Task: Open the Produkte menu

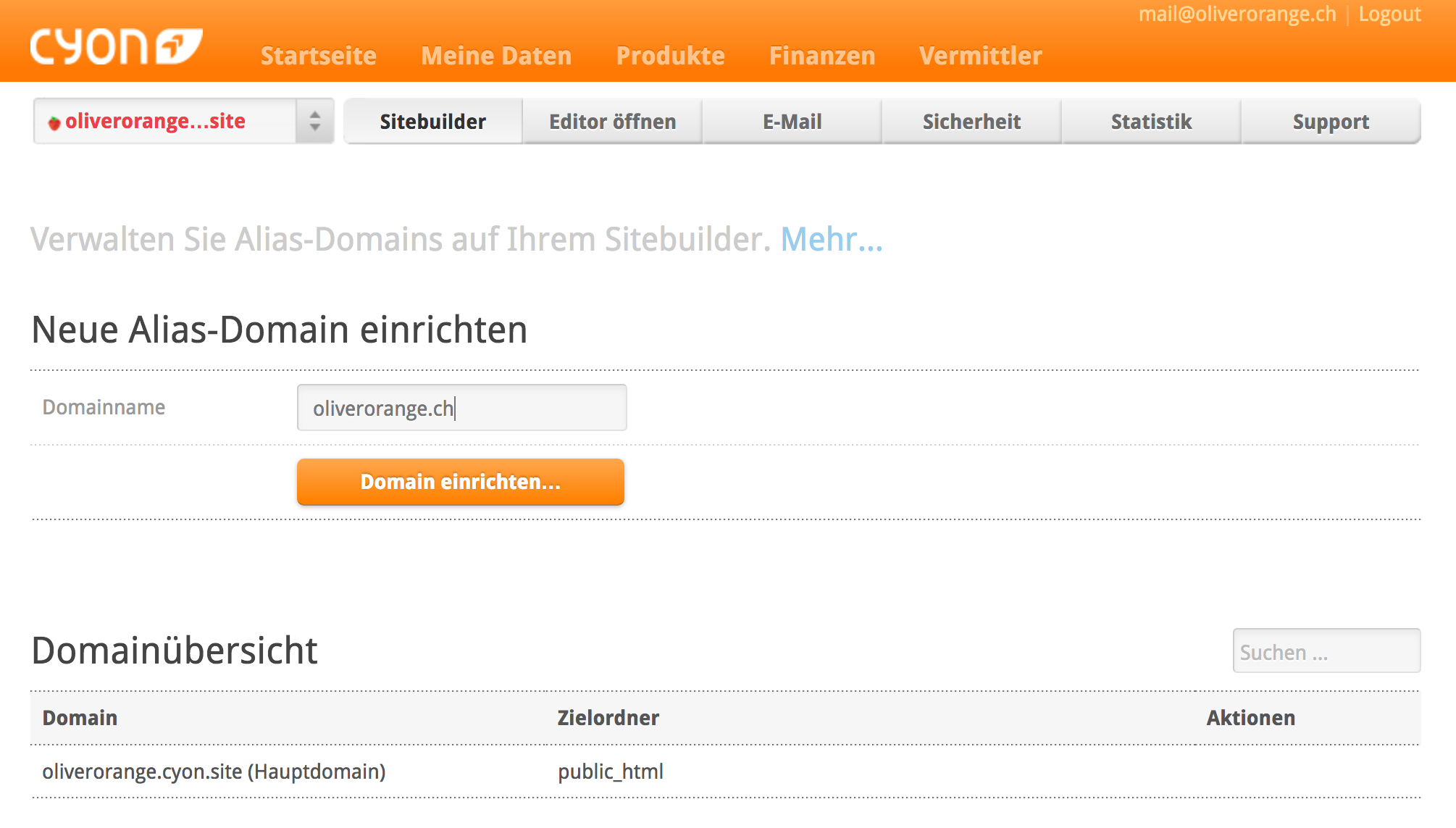Action: [x=670, y=56]
